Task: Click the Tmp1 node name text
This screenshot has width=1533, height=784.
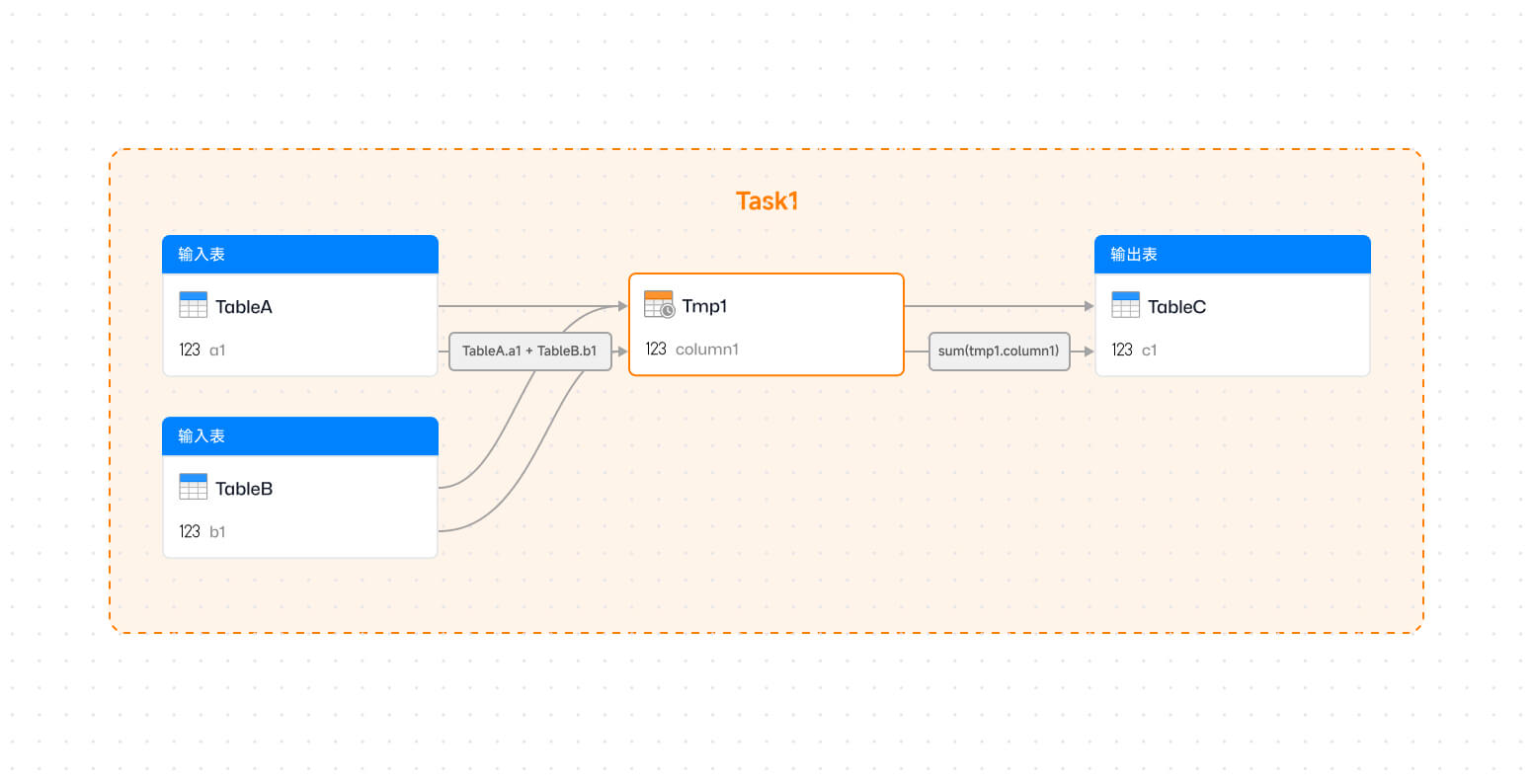Action: (704, 306)
